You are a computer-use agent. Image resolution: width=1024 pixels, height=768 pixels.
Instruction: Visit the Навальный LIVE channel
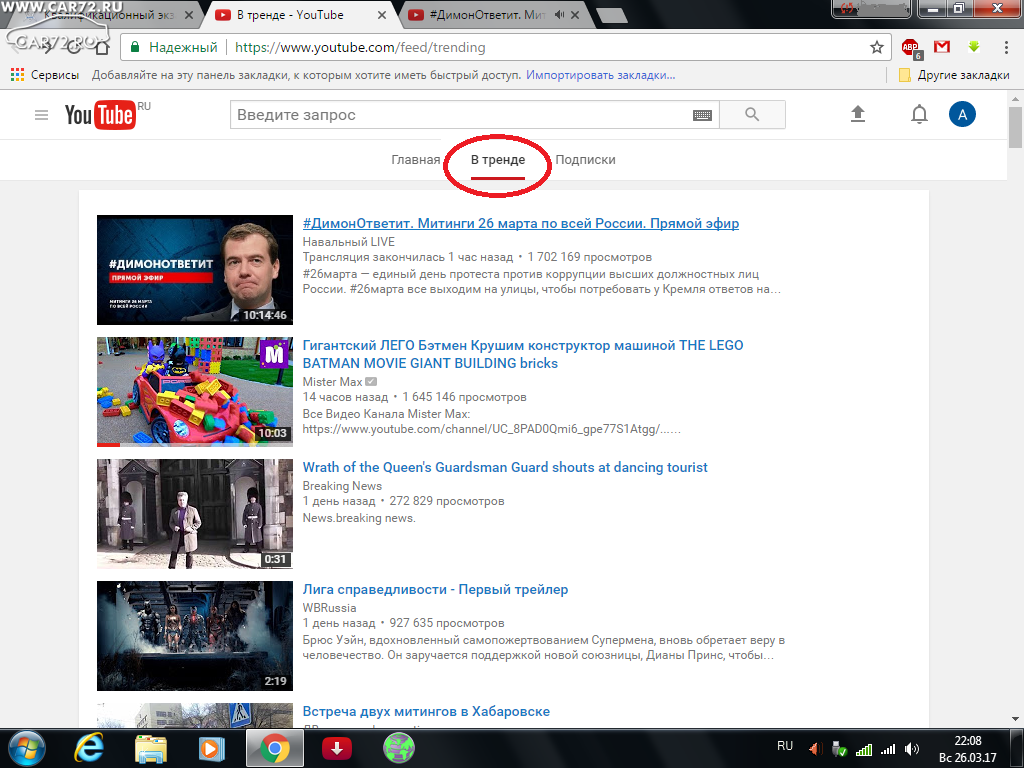(x=349, y=242)
